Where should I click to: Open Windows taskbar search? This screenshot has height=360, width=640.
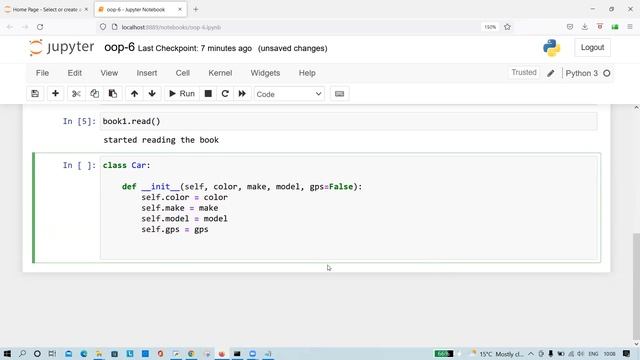click(22, 353)
